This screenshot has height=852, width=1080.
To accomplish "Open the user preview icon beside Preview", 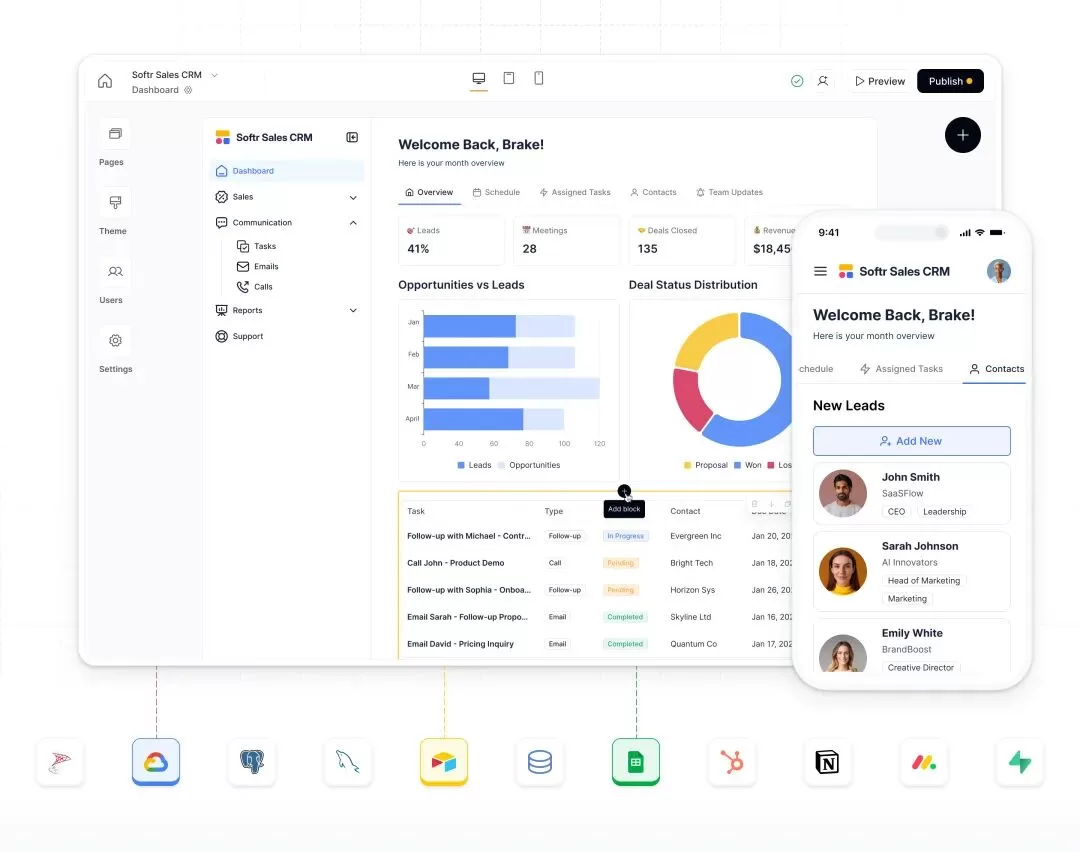I will click(x=823, y=81).
